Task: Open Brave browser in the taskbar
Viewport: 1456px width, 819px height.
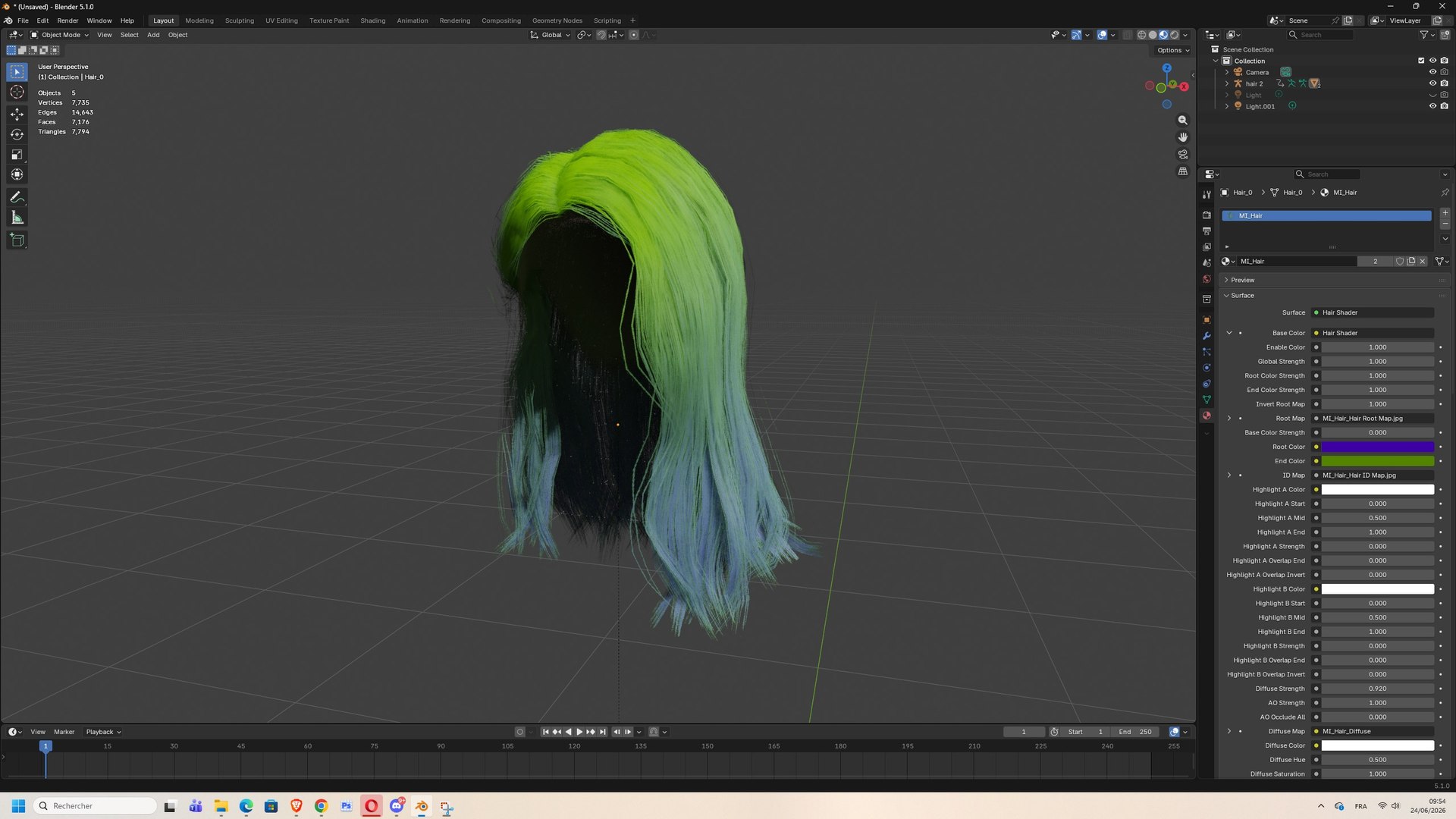Action: 296,806
